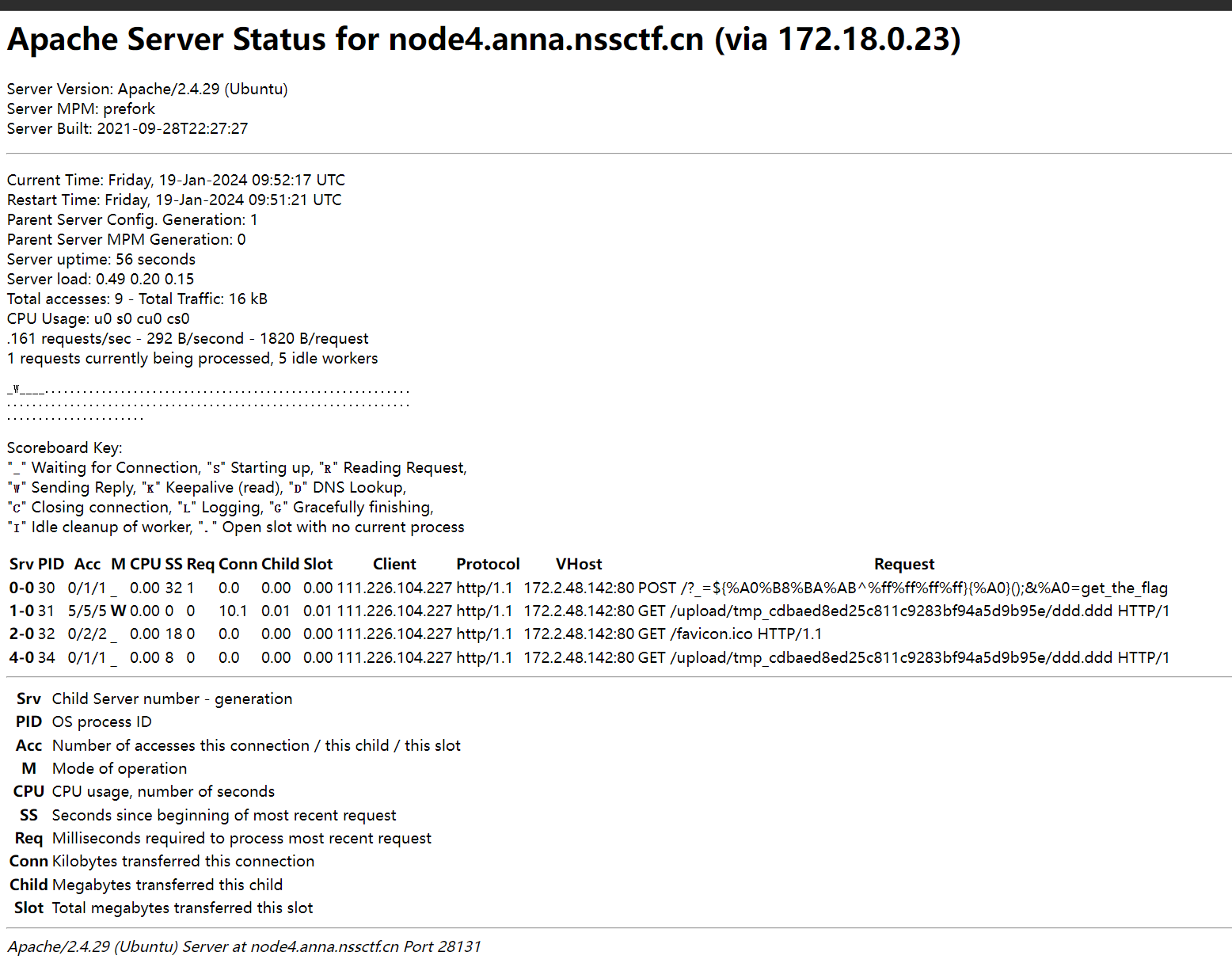
Task: Click the Acc column header
Action: click(87, 564)
